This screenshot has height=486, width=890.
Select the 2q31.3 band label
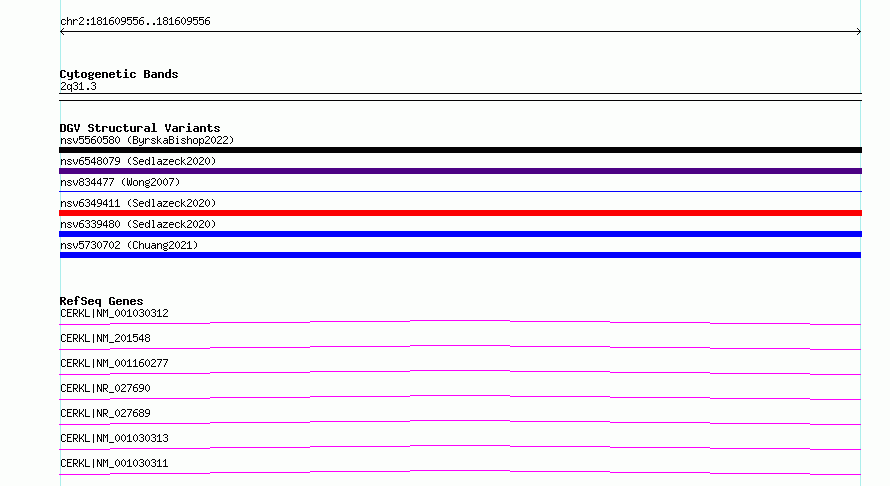78,87
